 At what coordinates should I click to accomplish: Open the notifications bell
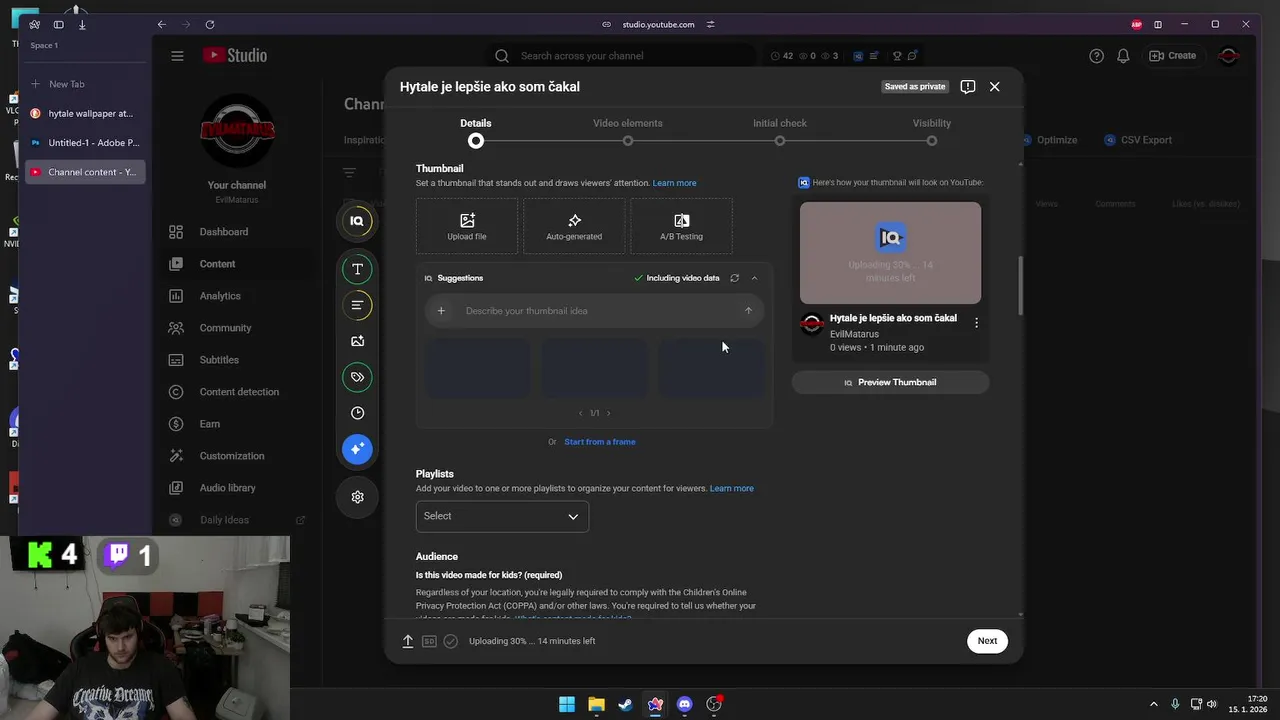tap(1123, 56)
